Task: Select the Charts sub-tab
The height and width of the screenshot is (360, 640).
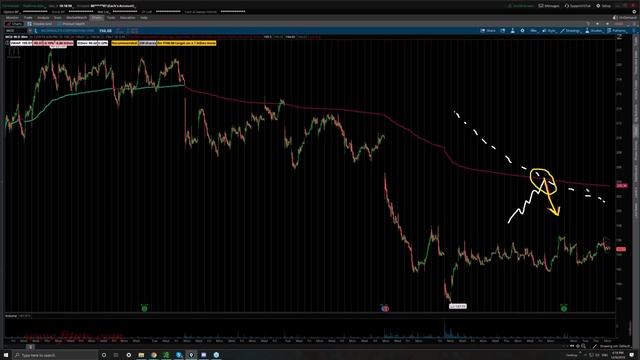Action: [x=14, y=24]
